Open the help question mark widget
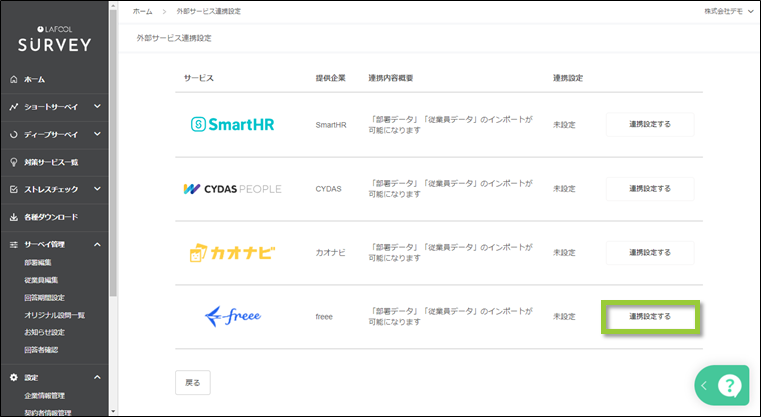Screen dimensions: 761x417 pos(729,385)
